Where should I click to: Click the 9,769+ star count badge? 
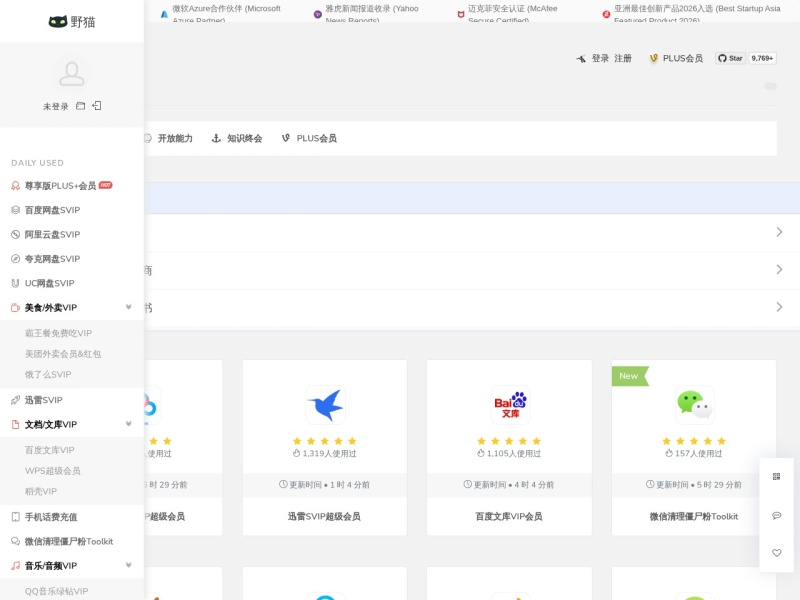click(x=762, y=58)
